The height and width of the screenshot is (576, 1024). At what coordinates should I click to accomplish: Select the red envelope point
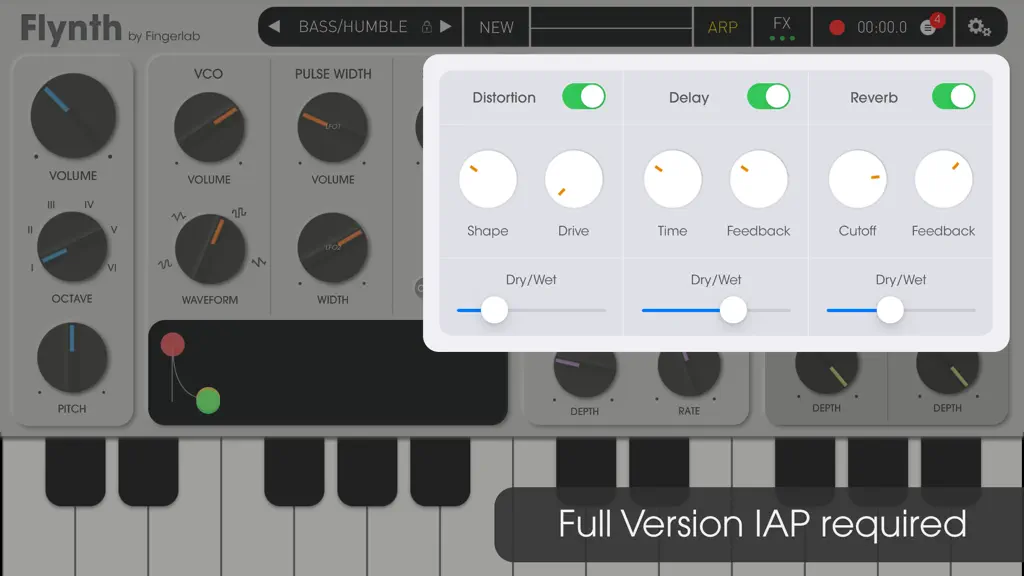pyautogui.click(x=172, y=344)
